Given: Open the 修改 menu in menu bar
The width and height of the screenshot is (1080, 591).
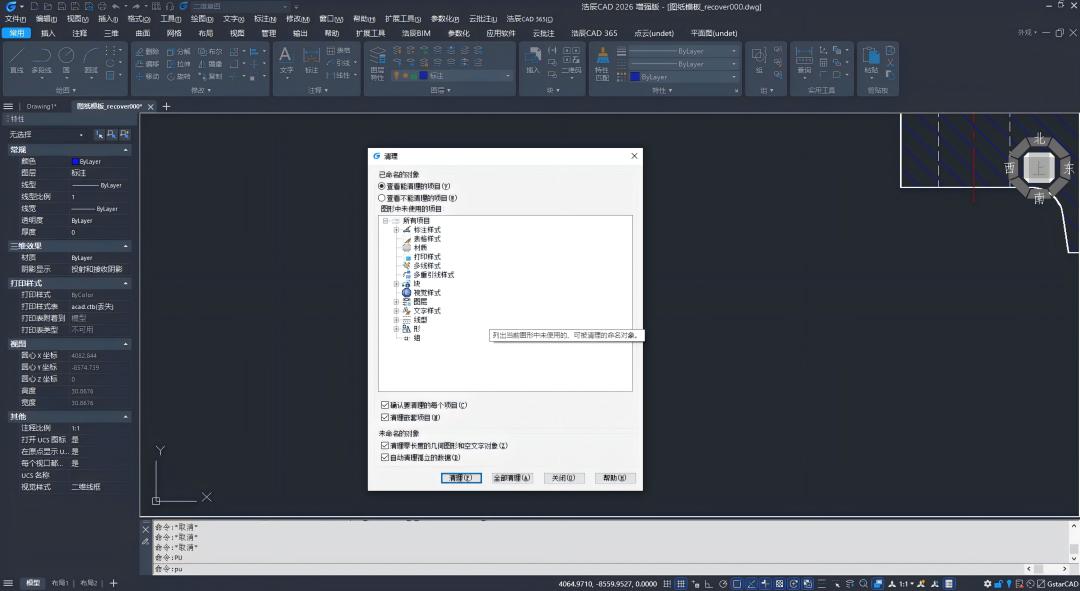Looking at the screenshot, I should tap(298, 19).
